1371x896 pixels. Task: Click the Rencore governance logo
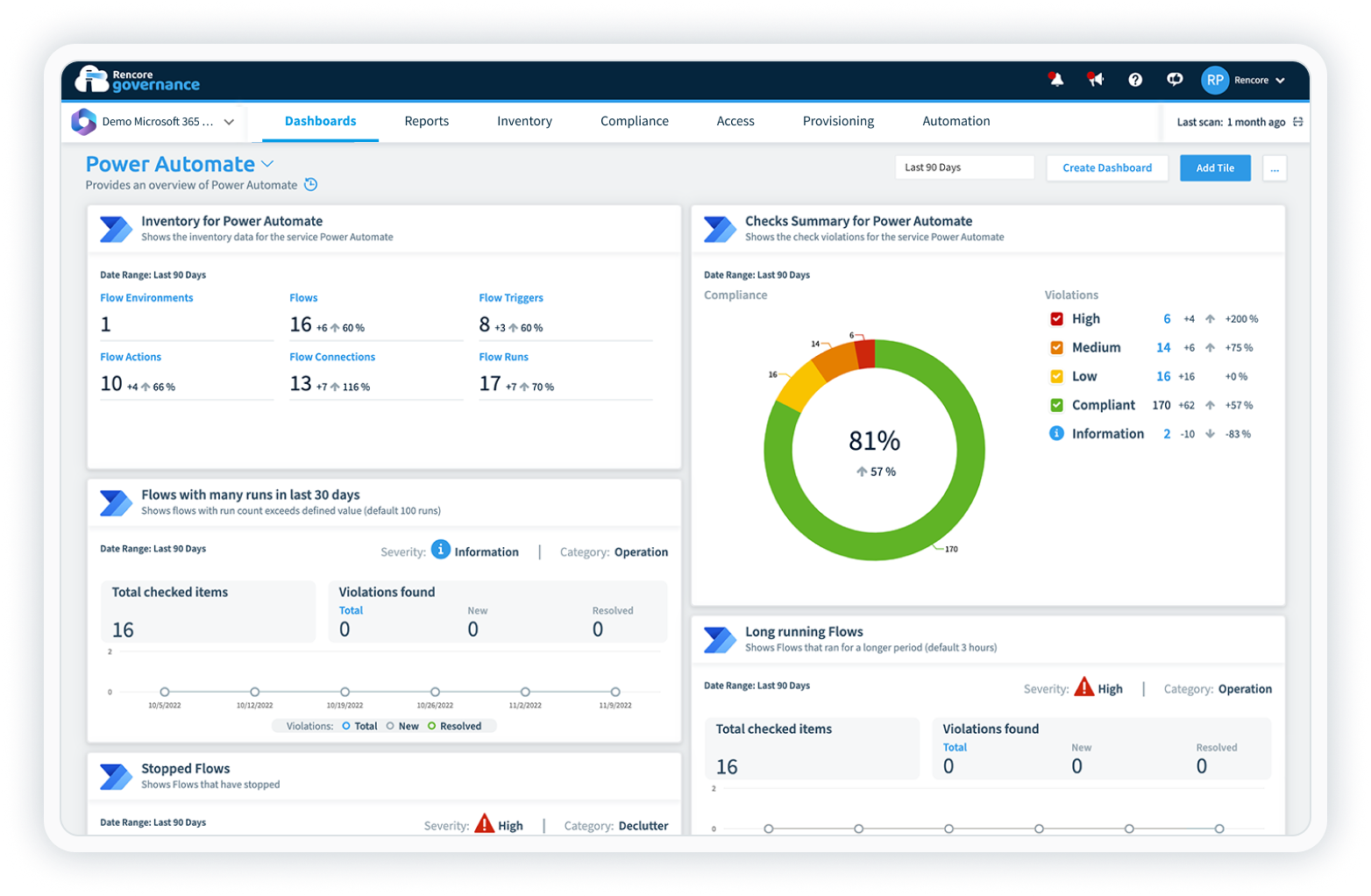(x=138, y=80)
